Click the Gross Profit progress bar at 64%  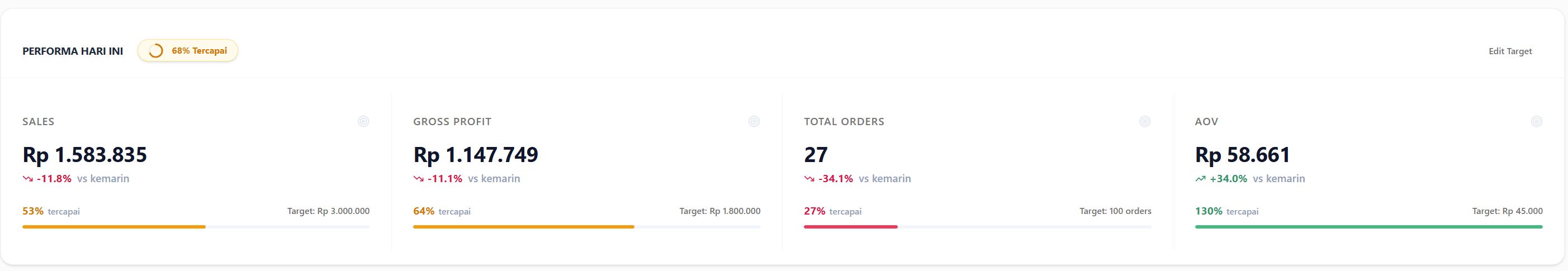click(523, 226)
